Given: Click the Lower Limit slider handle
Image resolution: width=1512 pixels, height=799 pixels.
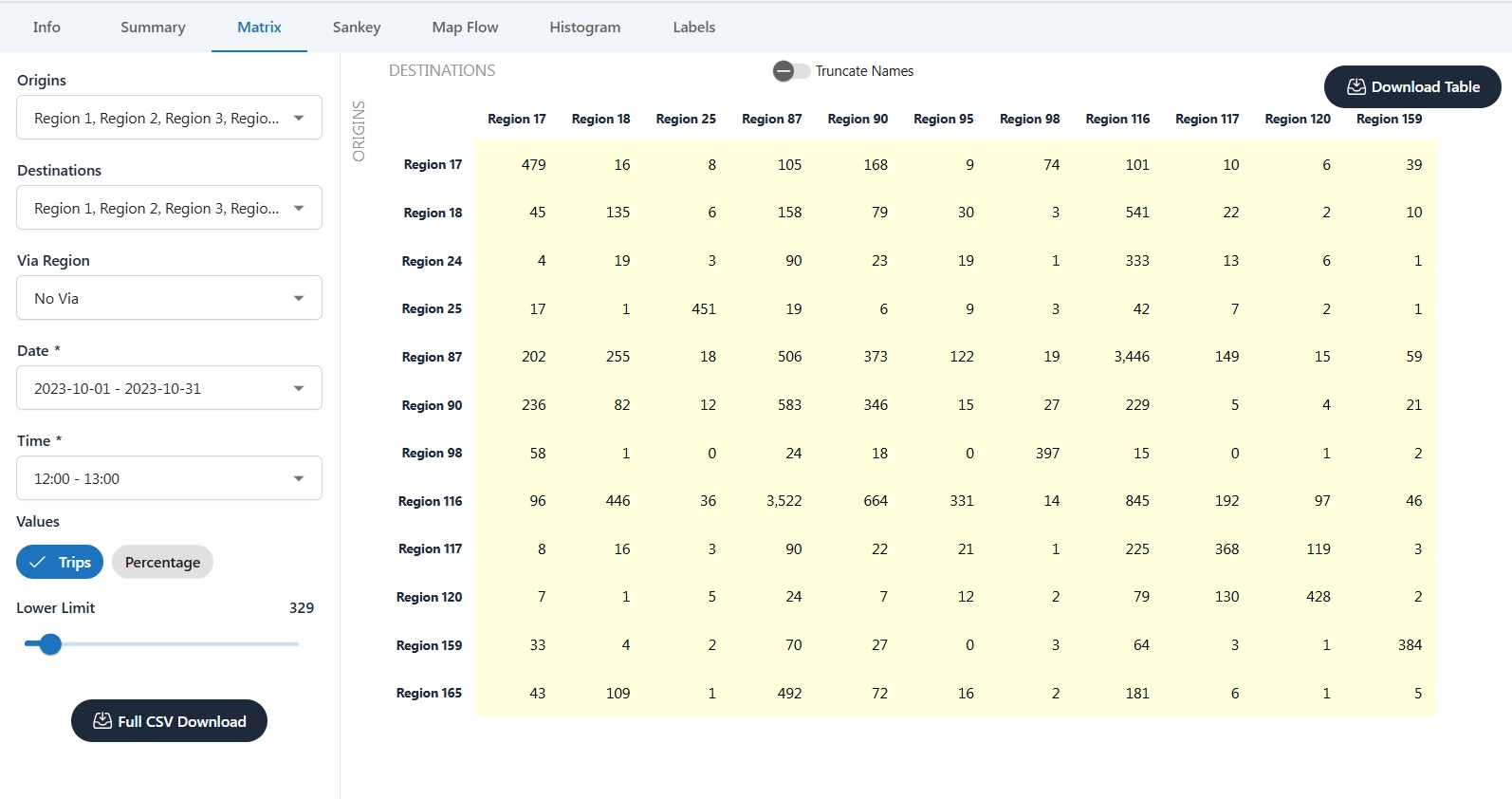Looking at the screenshot, I should (50, 644).
